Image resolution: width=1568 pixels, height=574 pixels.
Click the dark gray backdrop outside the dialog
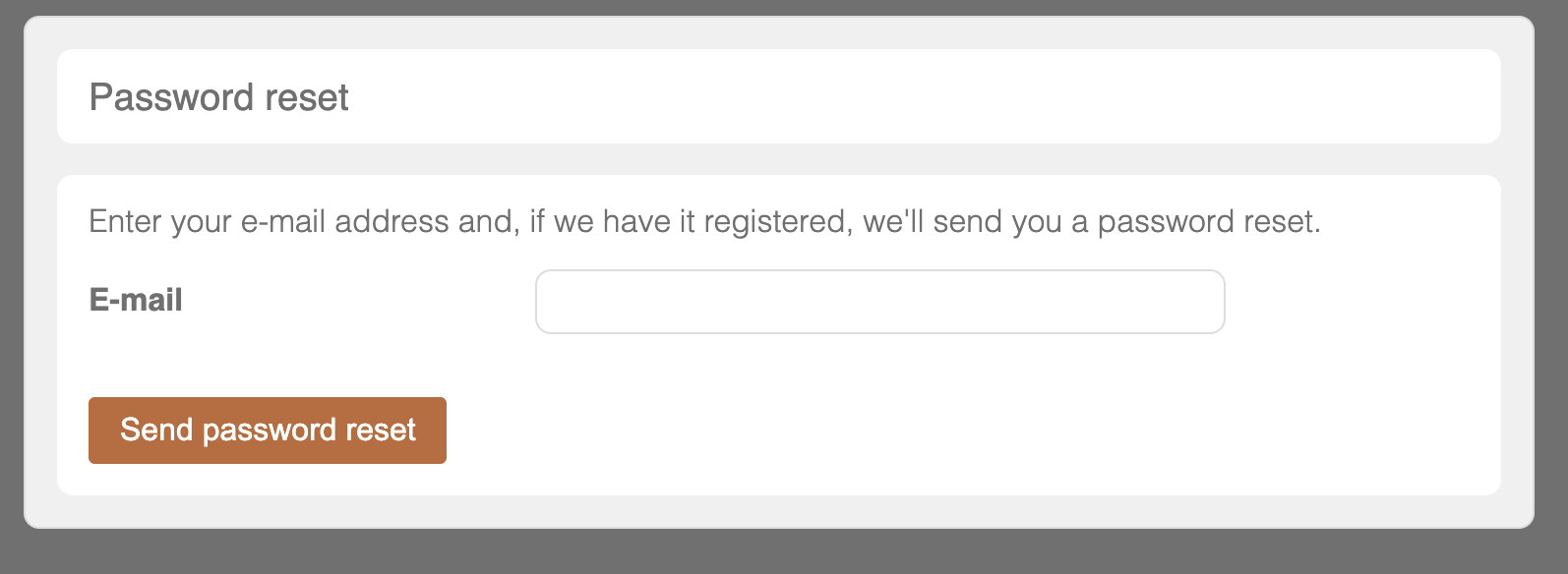[787, 552]
